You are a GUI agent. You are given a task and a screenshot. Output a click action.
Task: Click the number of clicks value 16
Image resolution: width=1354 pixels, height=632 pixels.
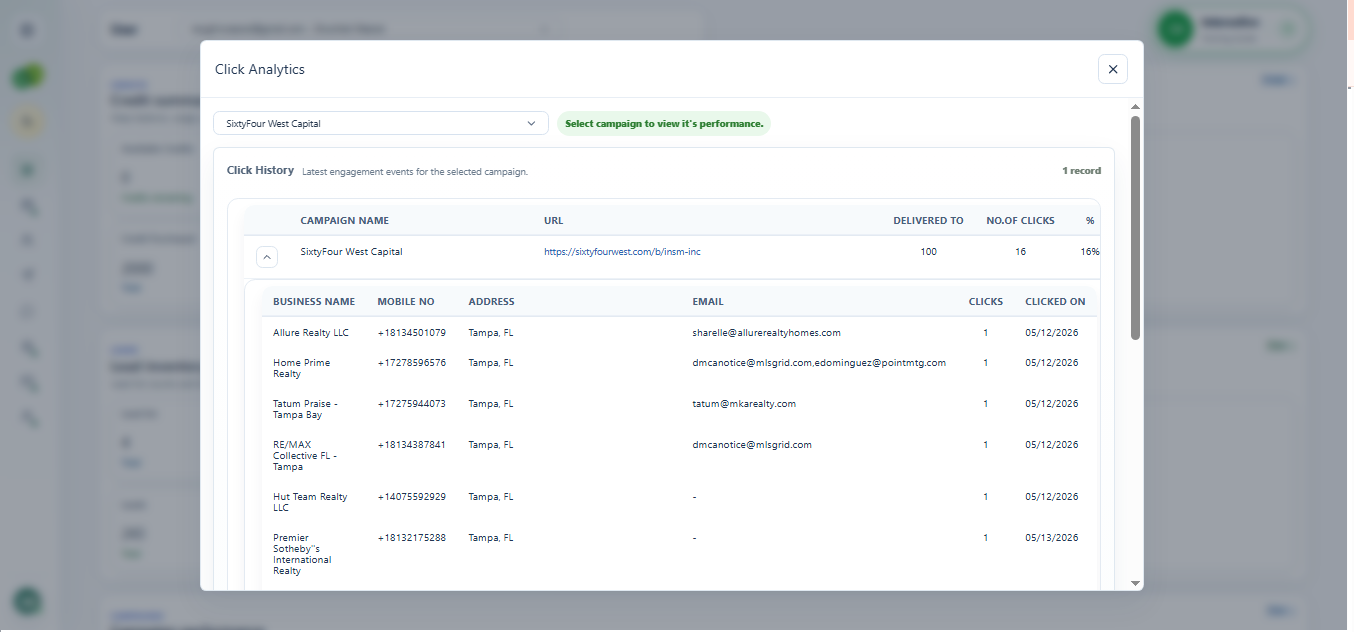(x=1020, y=252)
